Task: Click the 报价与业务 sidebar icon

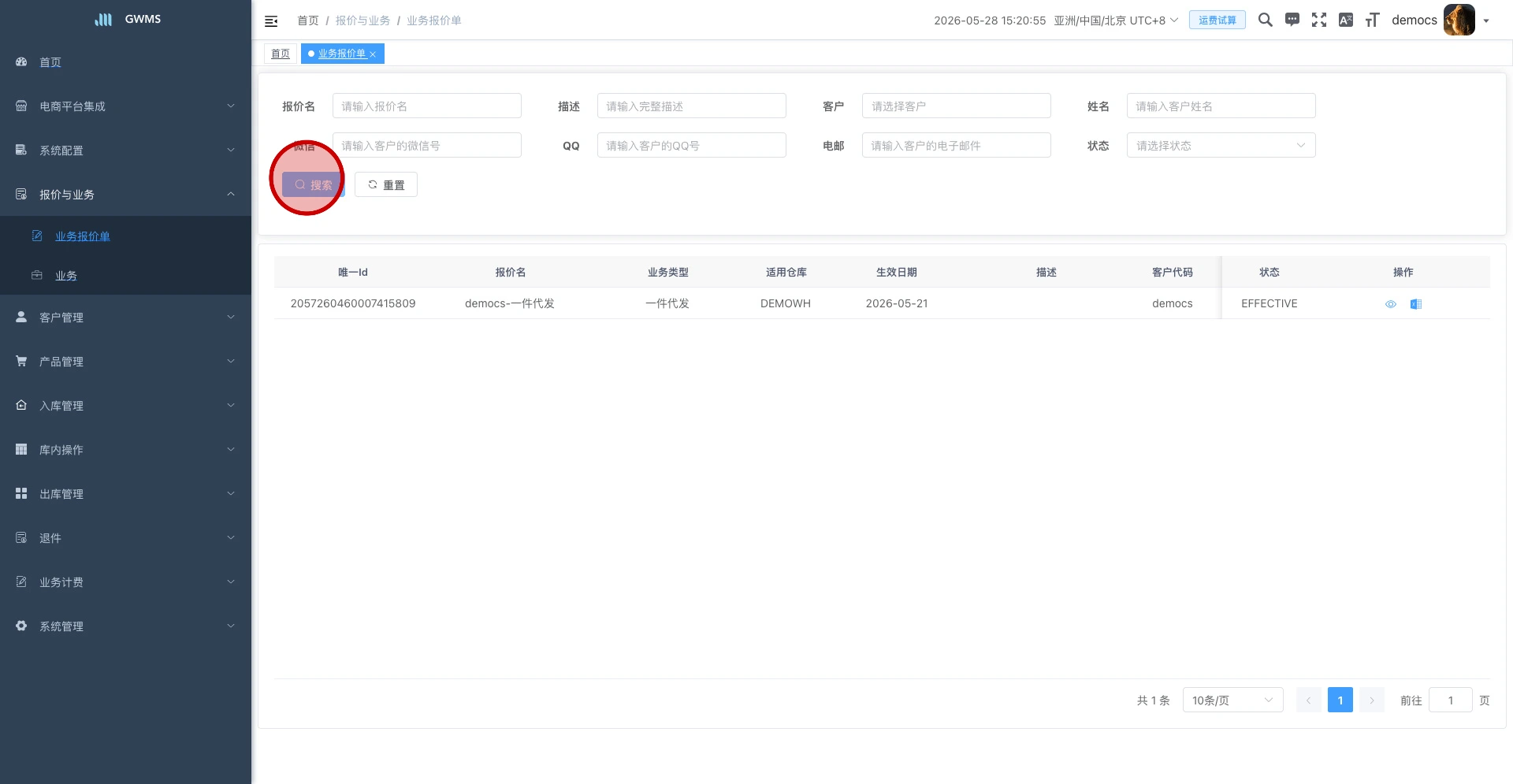Action: click(x=21, y=194)
